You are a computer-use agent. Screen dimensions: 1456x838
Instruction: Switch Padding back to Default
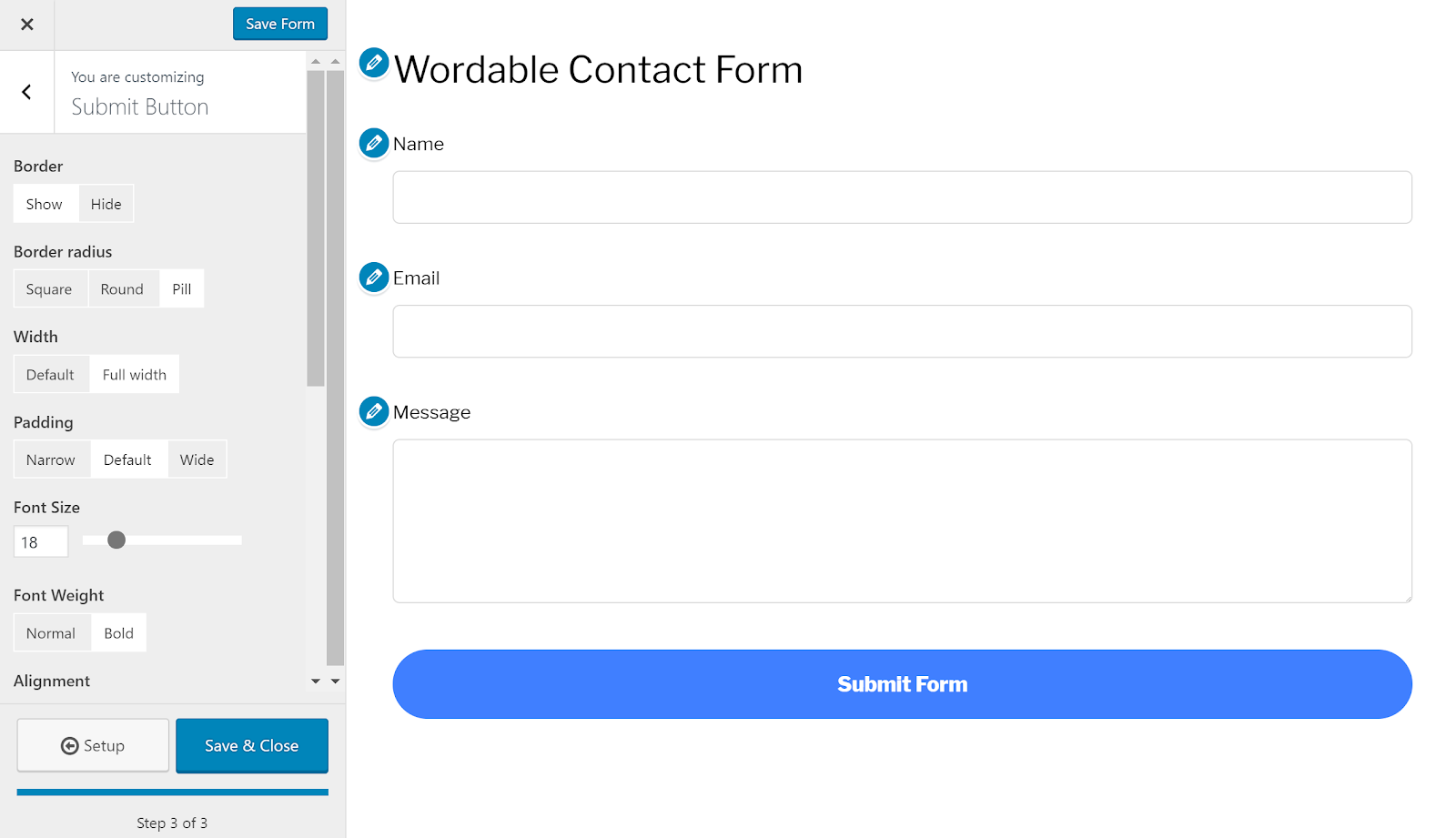129,459
